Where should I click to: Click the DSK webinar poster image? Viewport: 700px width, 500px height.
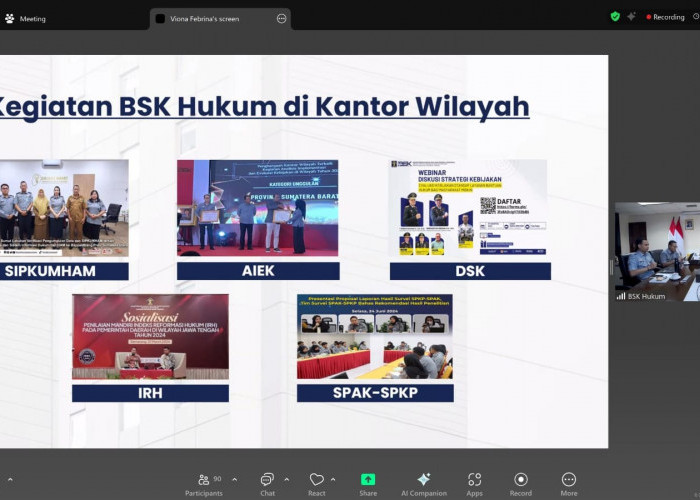click(x=468, y=208)
